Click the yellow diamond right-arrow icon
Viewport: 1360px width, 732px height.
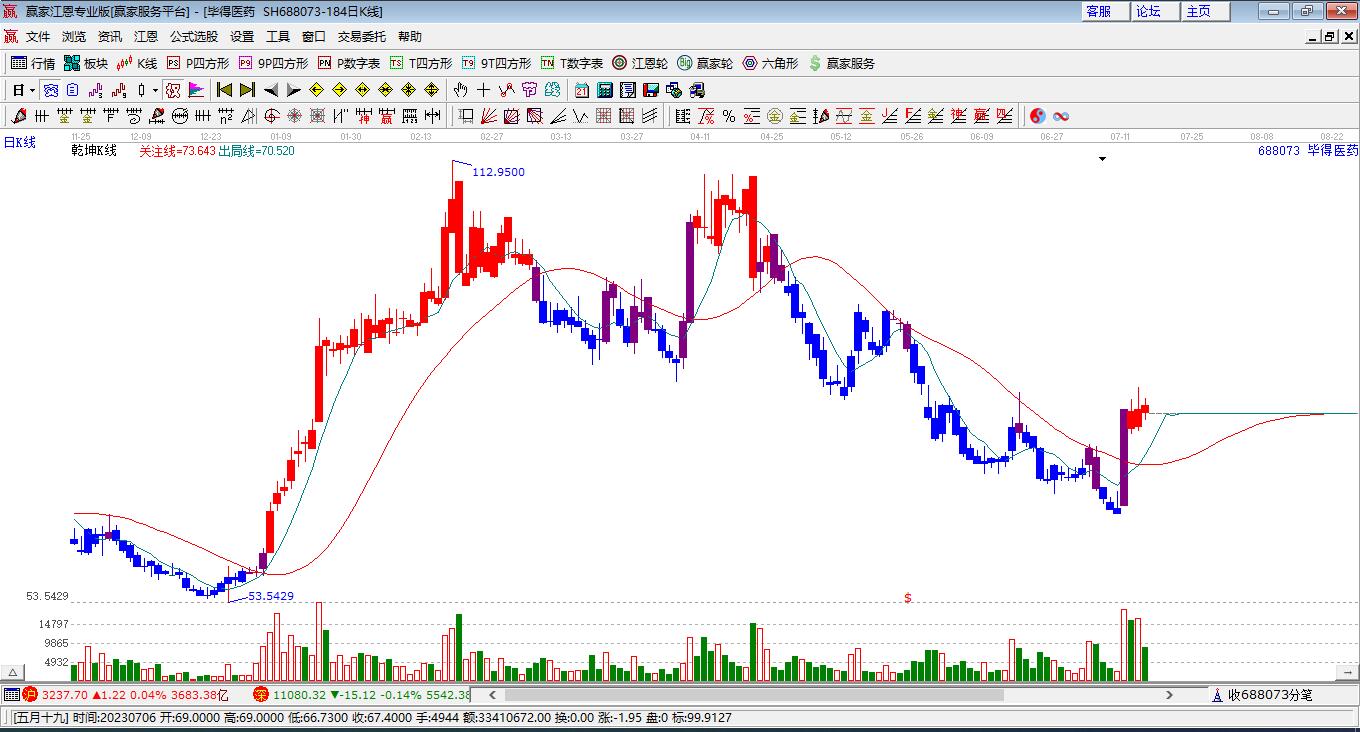click(x=339, y=90)
